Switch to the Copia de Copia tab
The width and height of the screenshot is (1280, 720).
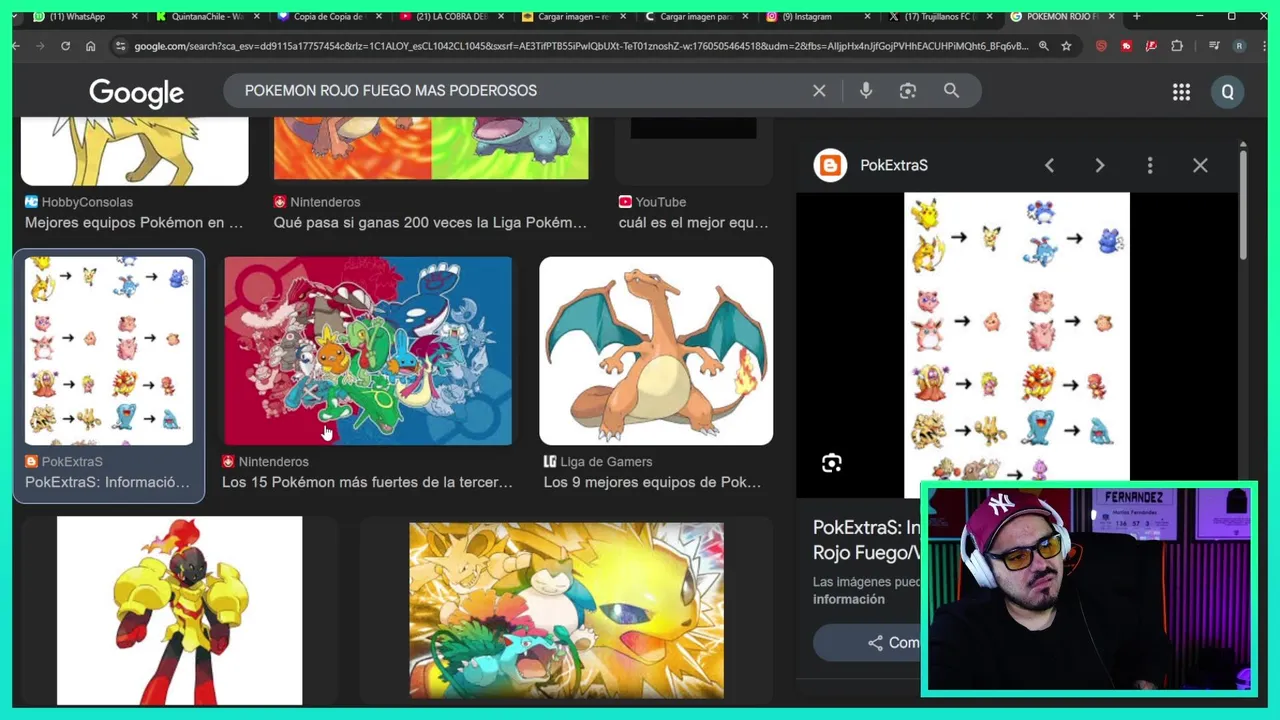tap(329, 17)
